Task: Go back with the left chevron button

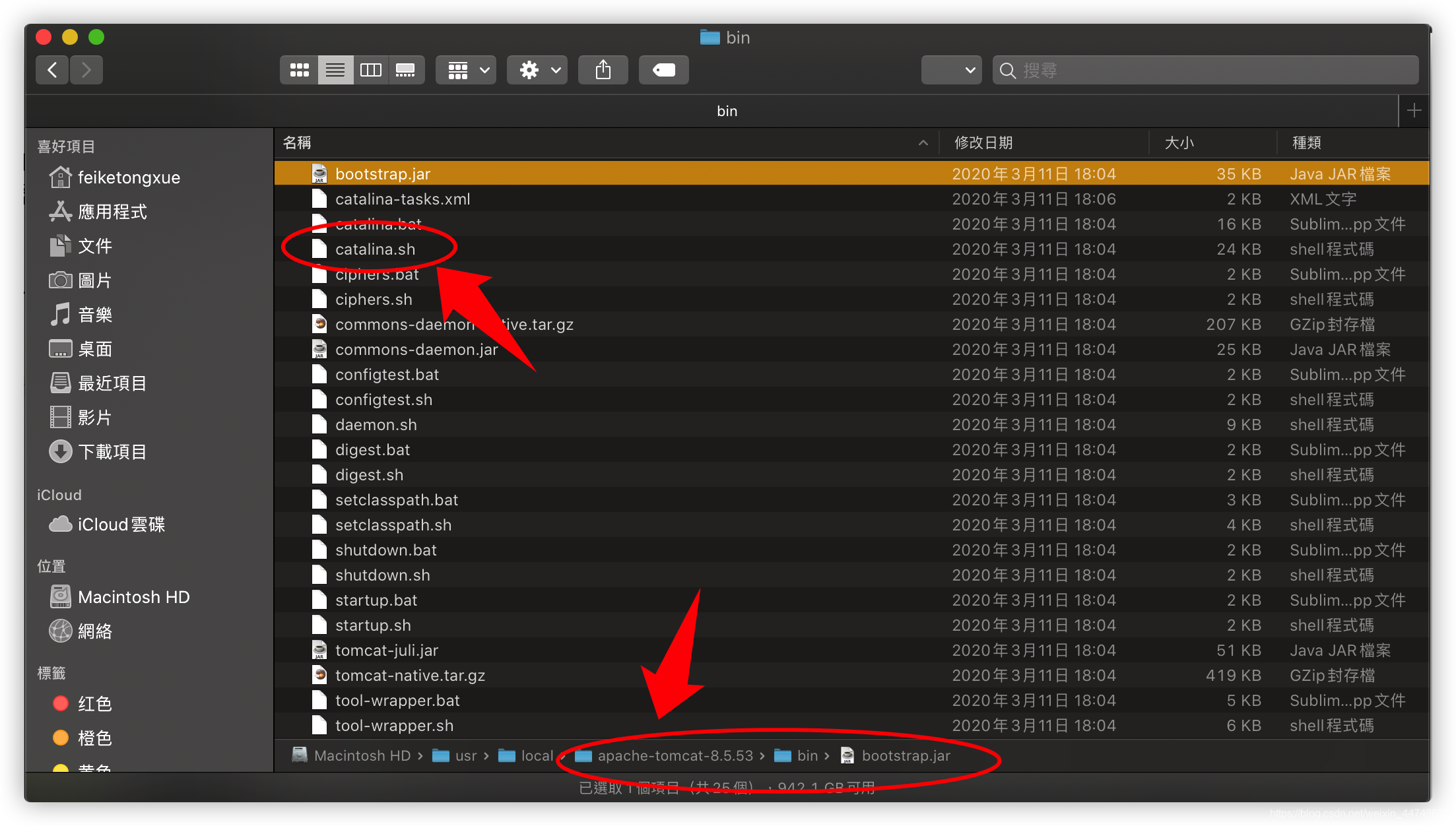Action: (52, 70)
